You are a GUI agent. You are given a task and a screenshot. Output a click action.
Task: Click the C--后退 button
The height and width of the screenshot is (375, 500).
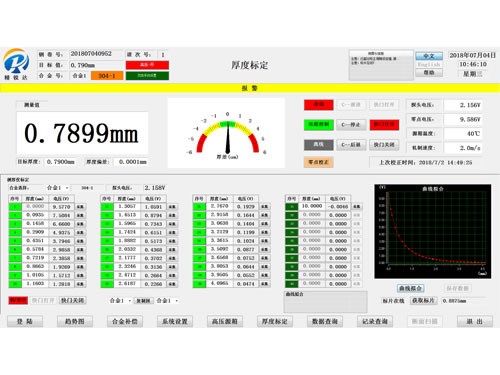click(351, 145)
